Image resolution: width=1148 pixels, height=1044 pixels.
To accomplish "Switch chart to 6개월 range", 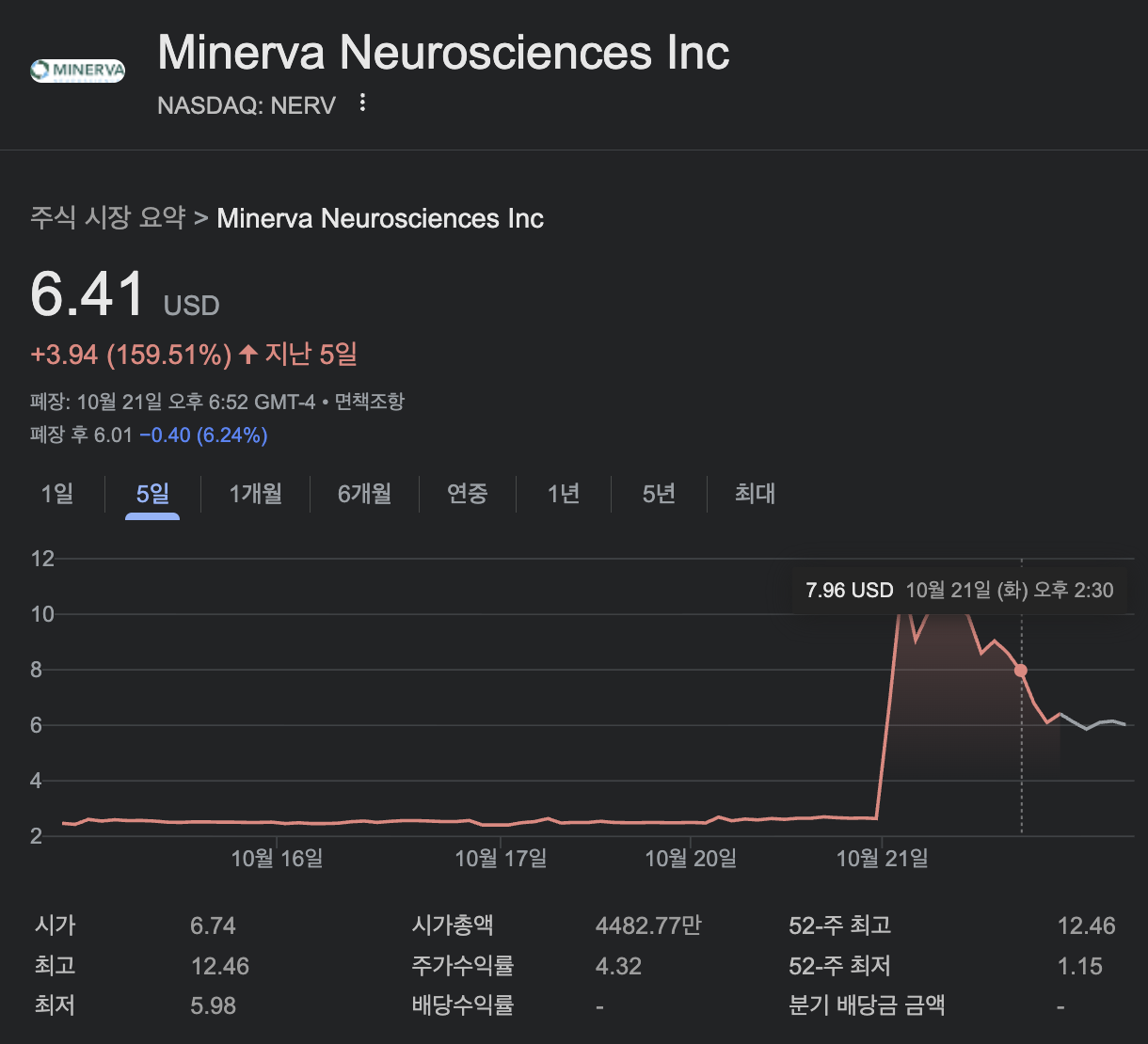I will point(364,494).
